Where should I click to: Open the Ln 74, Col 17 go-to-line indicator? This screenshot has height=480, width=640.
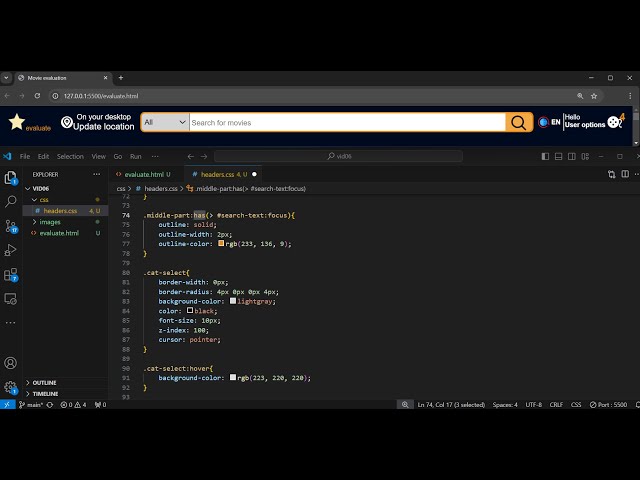[x=451, y=405]
